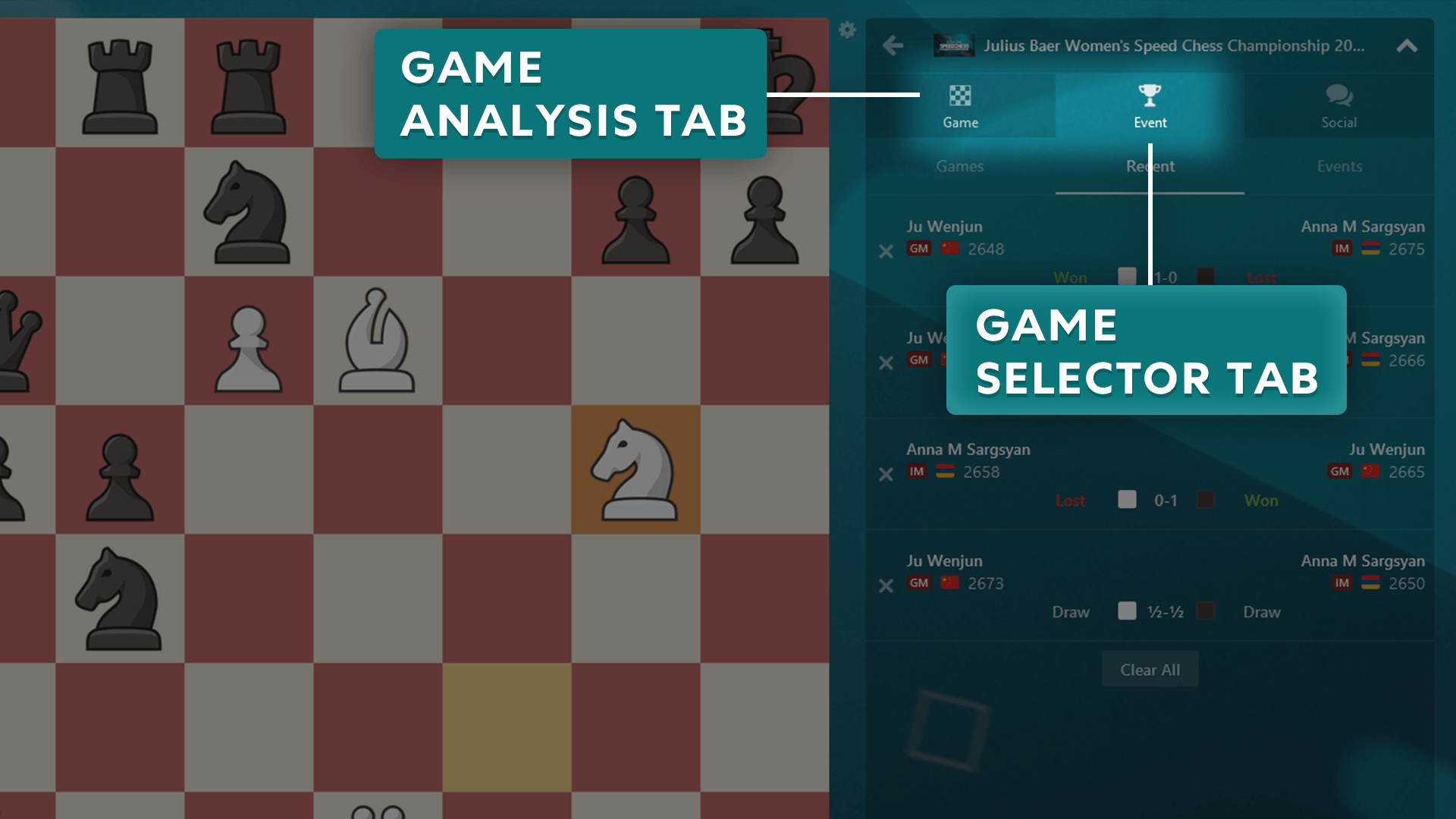Click the settings gear icon

click(848, 29)
